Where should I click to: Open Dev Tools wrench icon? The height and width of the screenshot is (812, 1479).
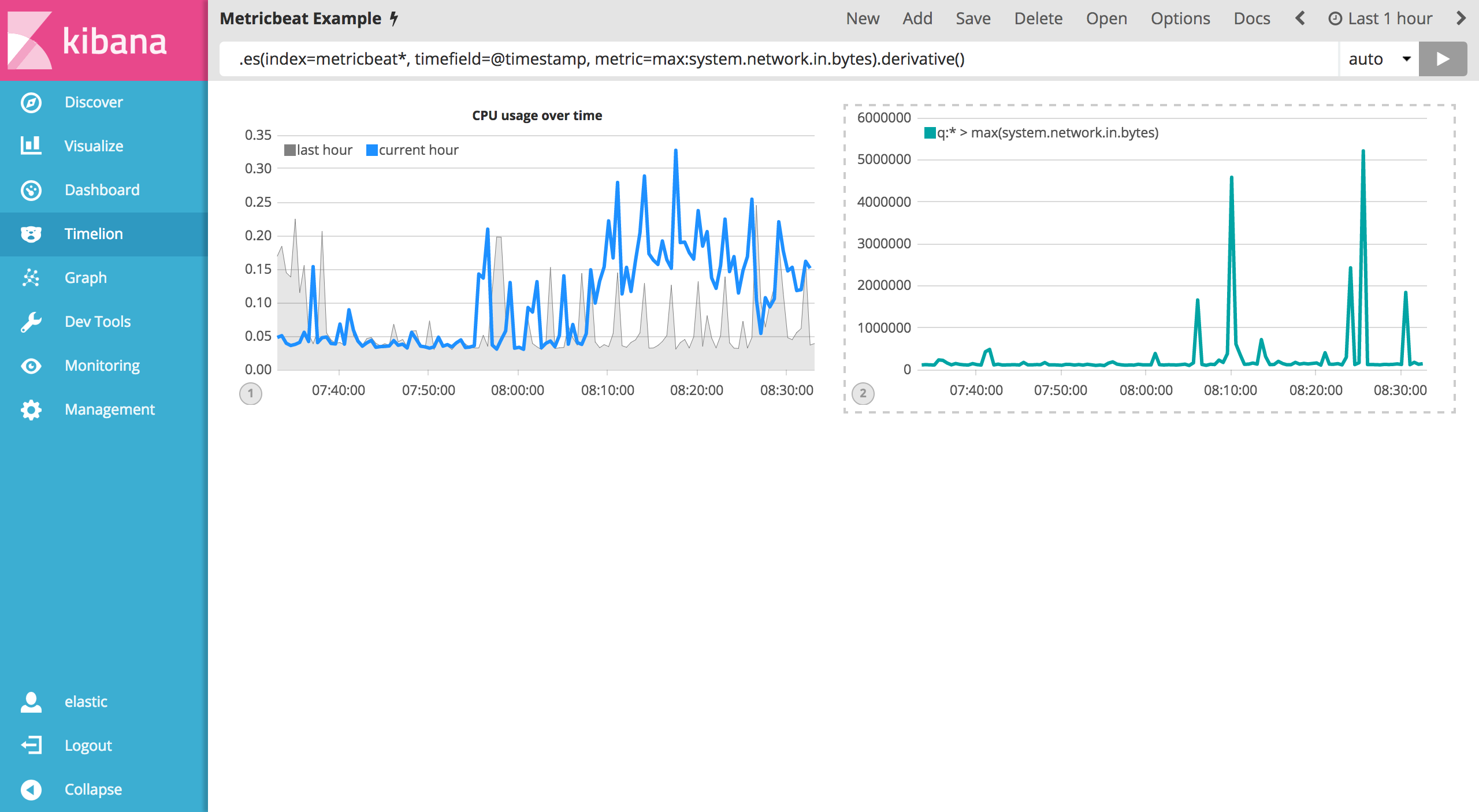tap(31, 322)
